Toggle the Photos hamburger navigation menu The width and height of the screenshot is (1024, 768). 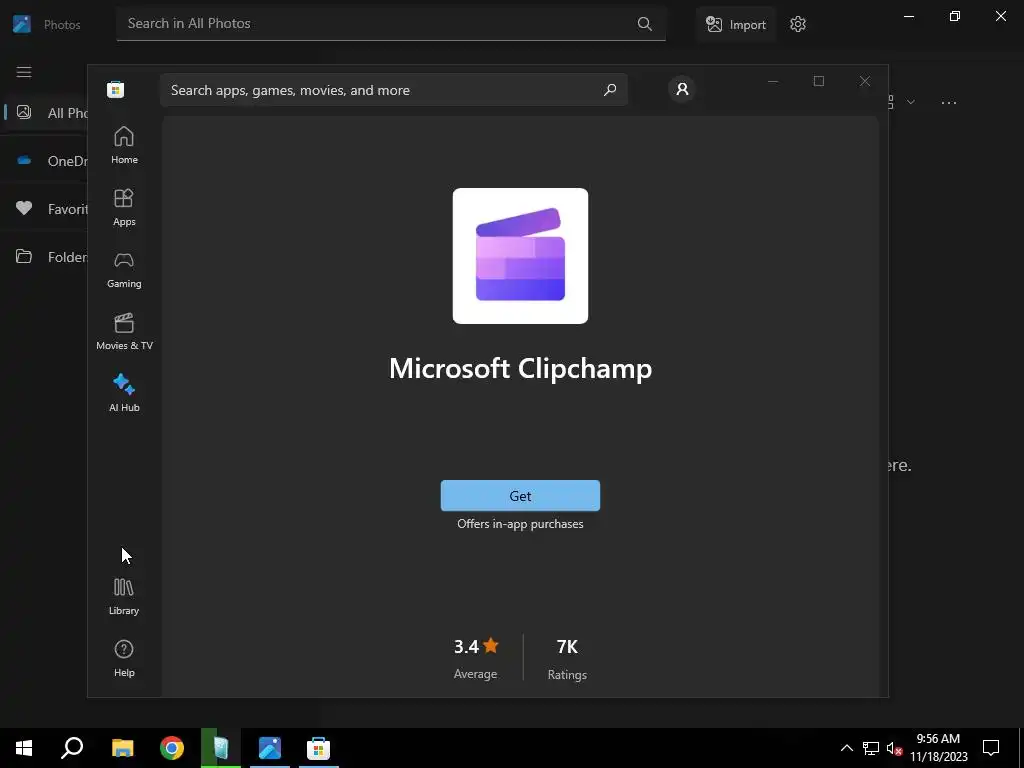tap(24, 72)
